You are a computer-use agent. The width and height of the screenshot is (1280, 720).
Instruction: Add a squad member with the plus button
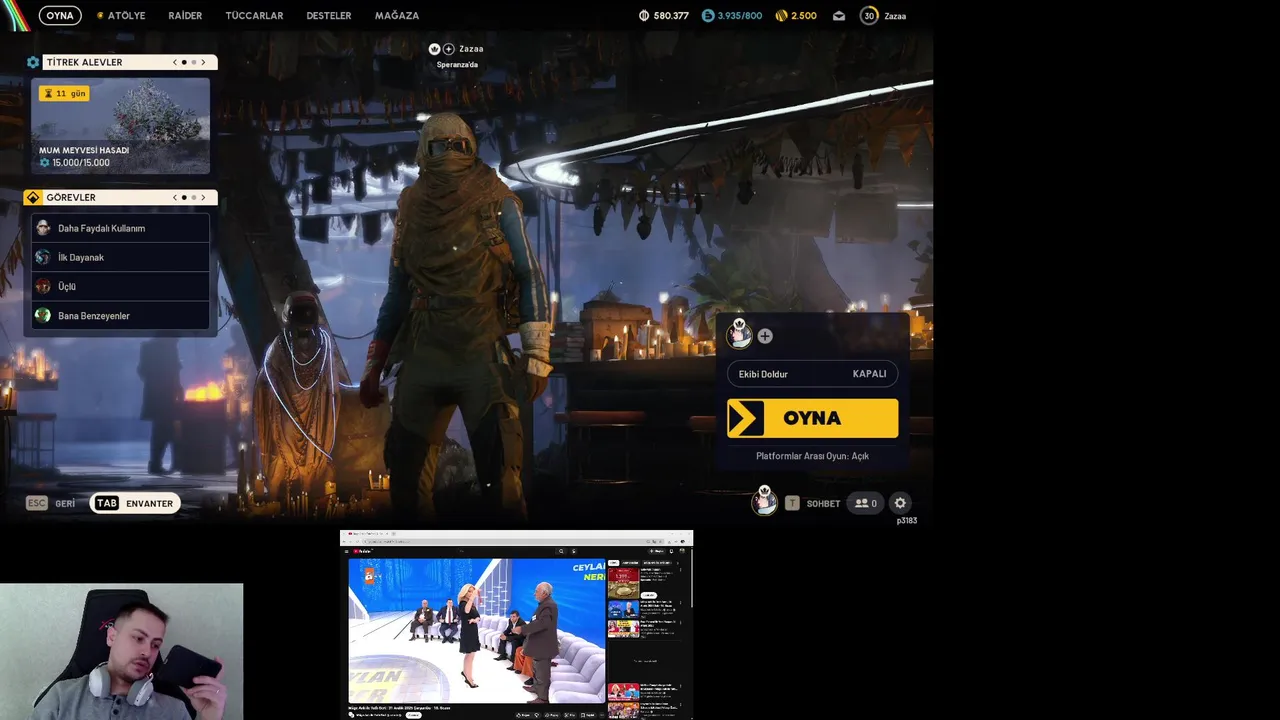765,336
